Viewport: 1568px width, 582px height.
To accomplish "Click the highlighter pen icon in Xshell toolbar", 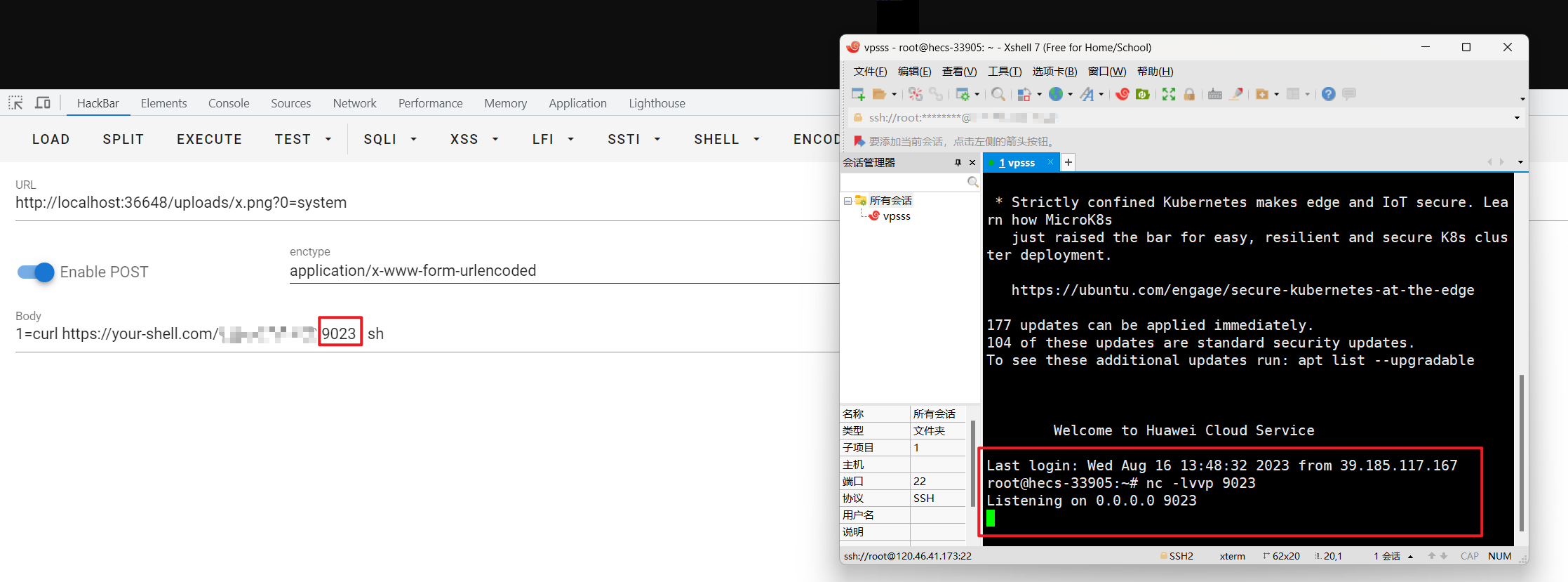I will pyautogui.click(x=1236, y=94).
